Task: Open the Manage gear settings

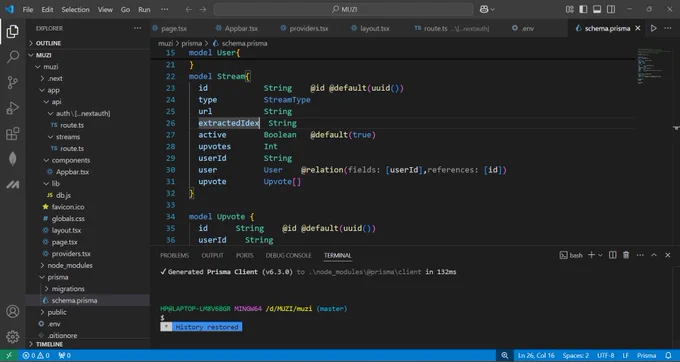Action: pyautogui.click(x=13, y=336)
